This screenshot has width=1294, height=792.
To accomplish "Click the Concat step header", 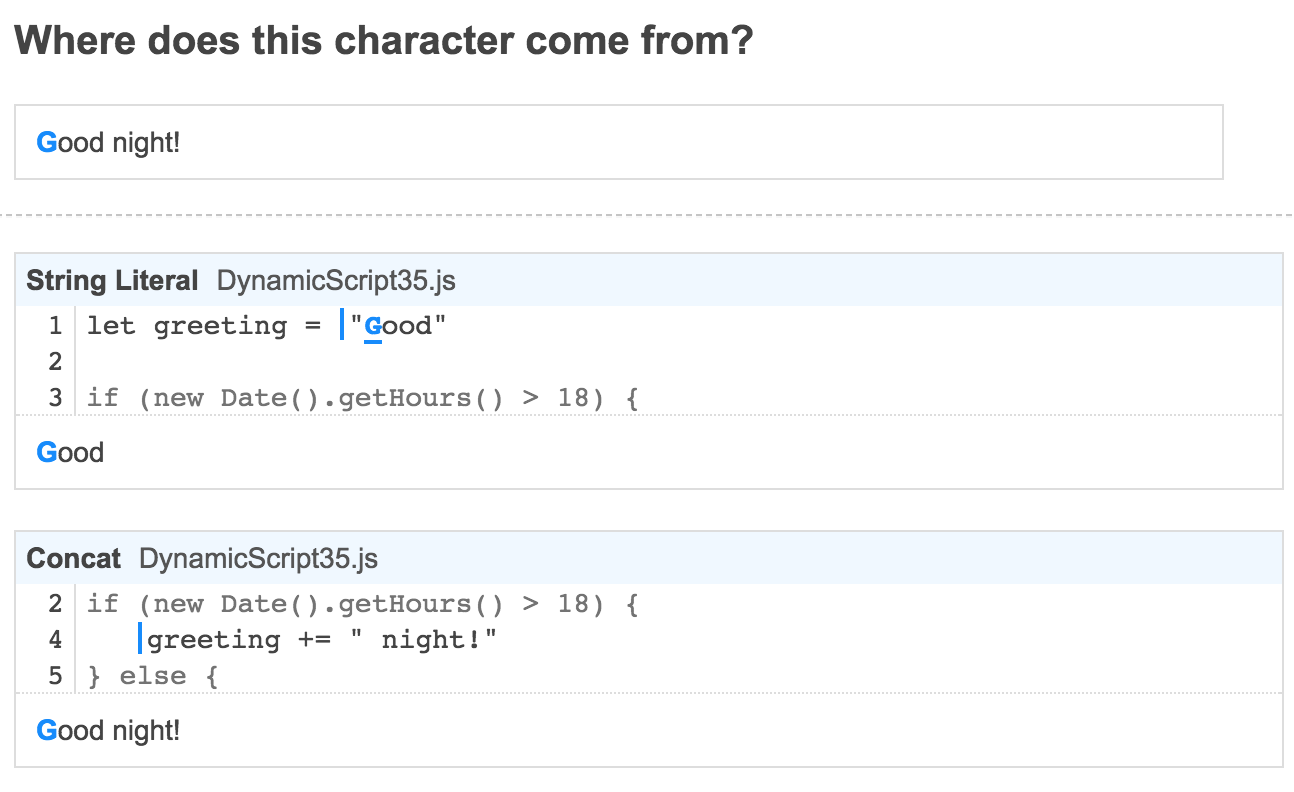I will pos(73,558).
